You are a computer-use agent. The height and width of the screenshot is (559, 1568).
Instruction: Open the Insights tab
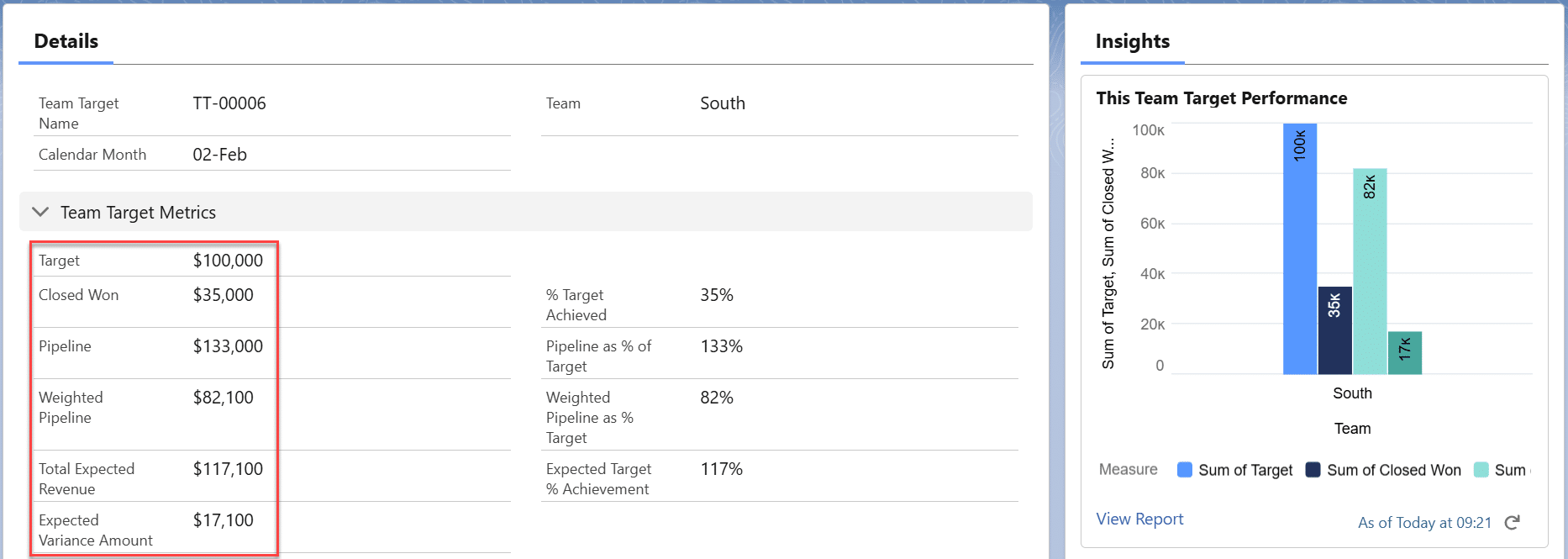tap(1132, 41)
